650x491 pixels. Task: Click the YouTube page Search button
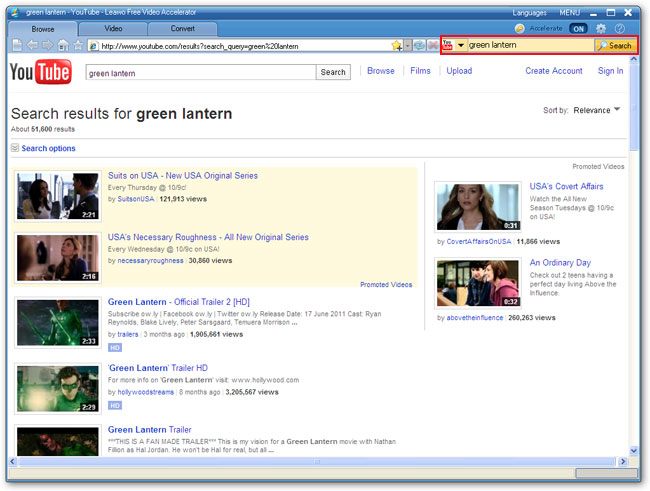[x=333, y=72]
